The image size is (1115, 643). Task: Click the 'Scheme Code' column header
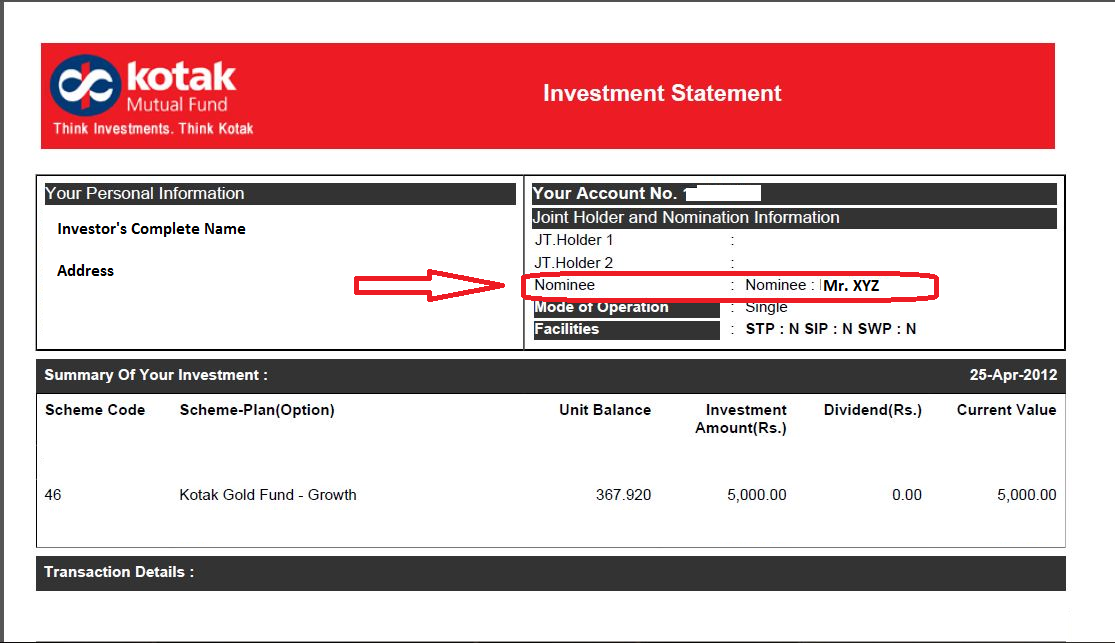point(95,410)
